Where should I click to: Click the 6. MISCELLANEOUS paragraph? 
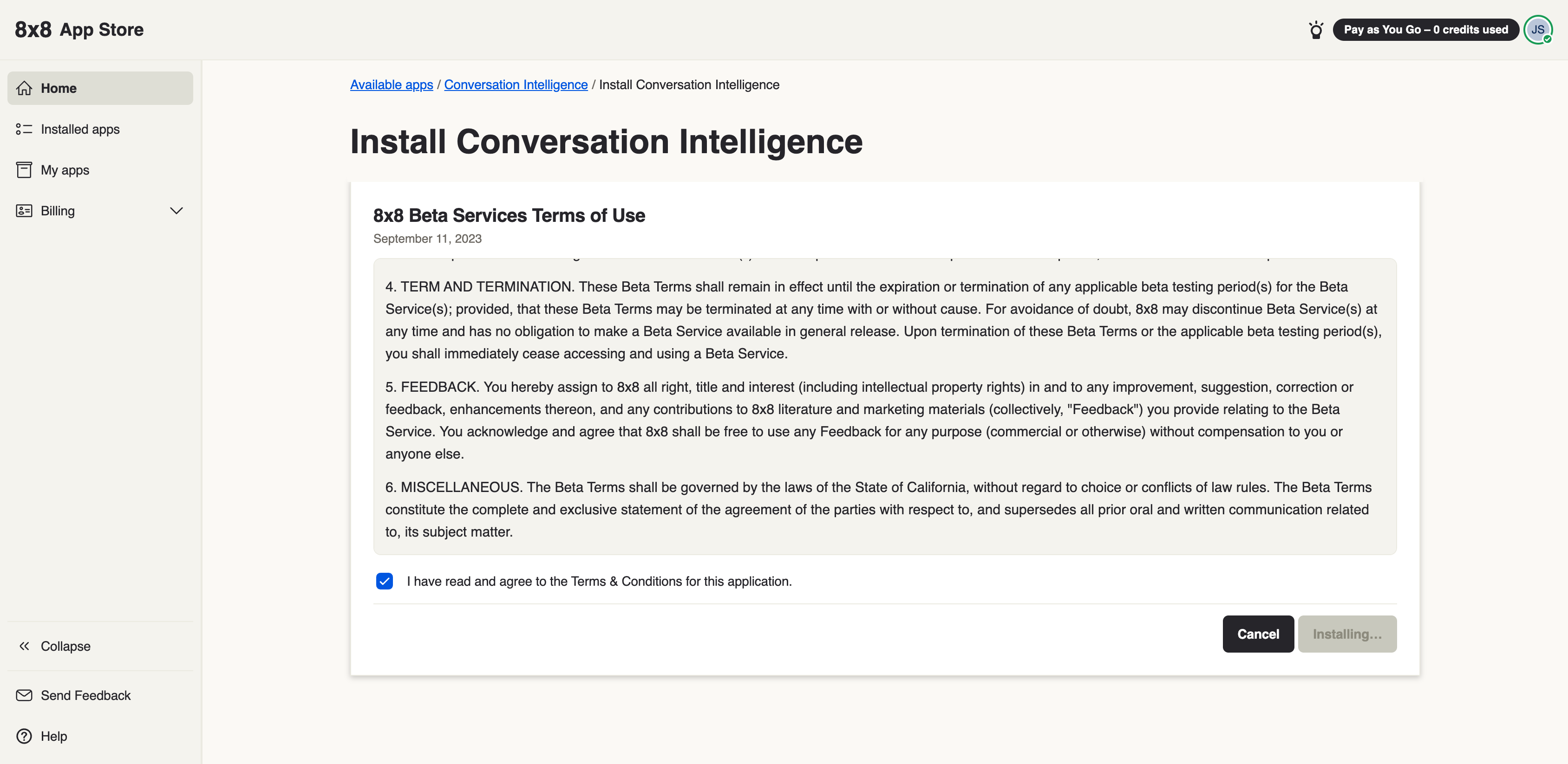pyautogui.click(x=878, y=509)
